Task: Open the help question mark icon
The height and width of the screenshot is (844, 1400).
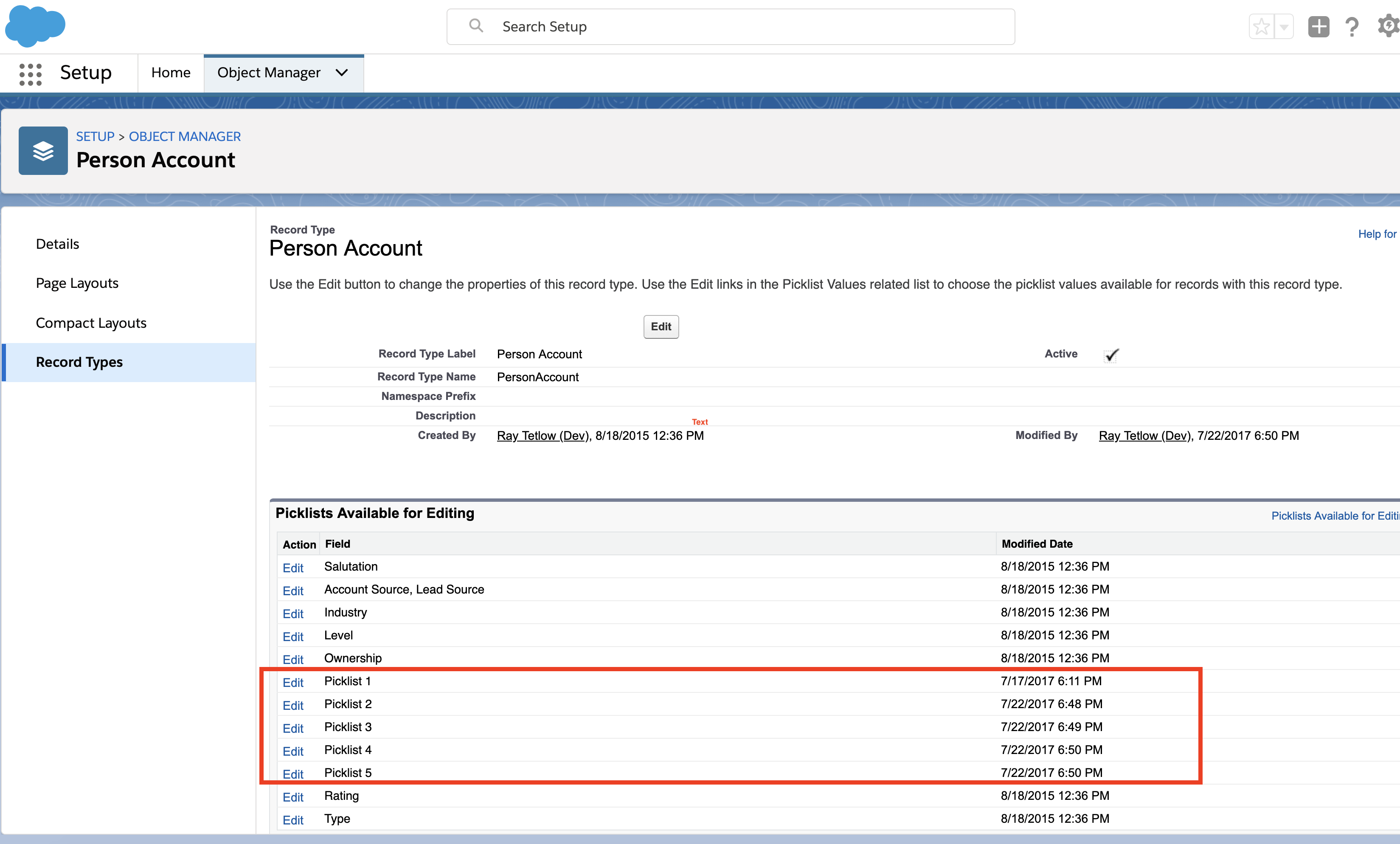Action: pyautogui.click(x=1352, y=27)
